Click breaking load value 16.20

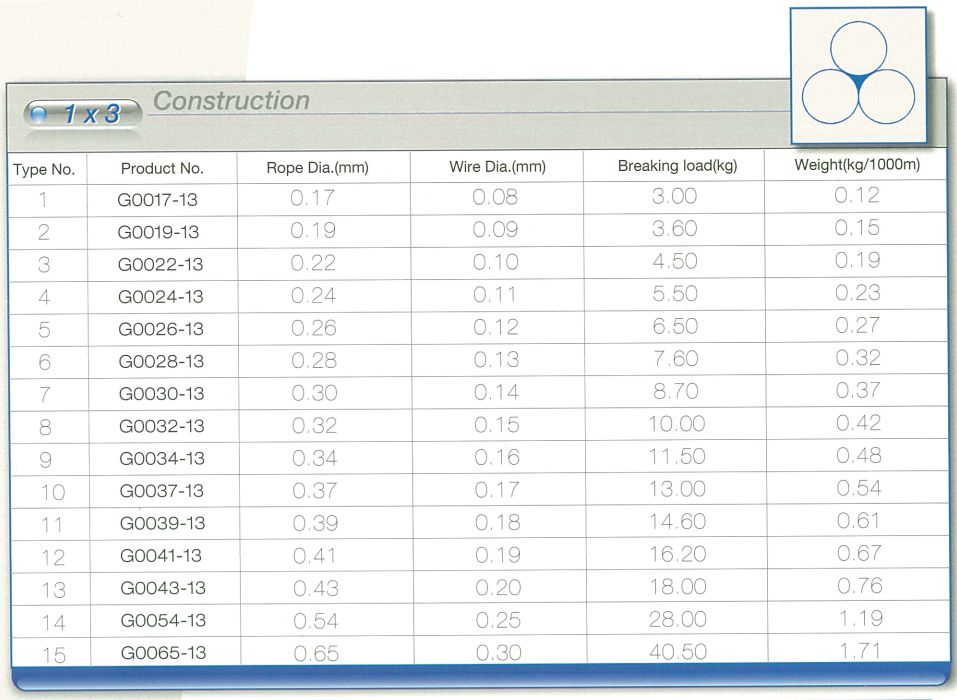(677, 554)
